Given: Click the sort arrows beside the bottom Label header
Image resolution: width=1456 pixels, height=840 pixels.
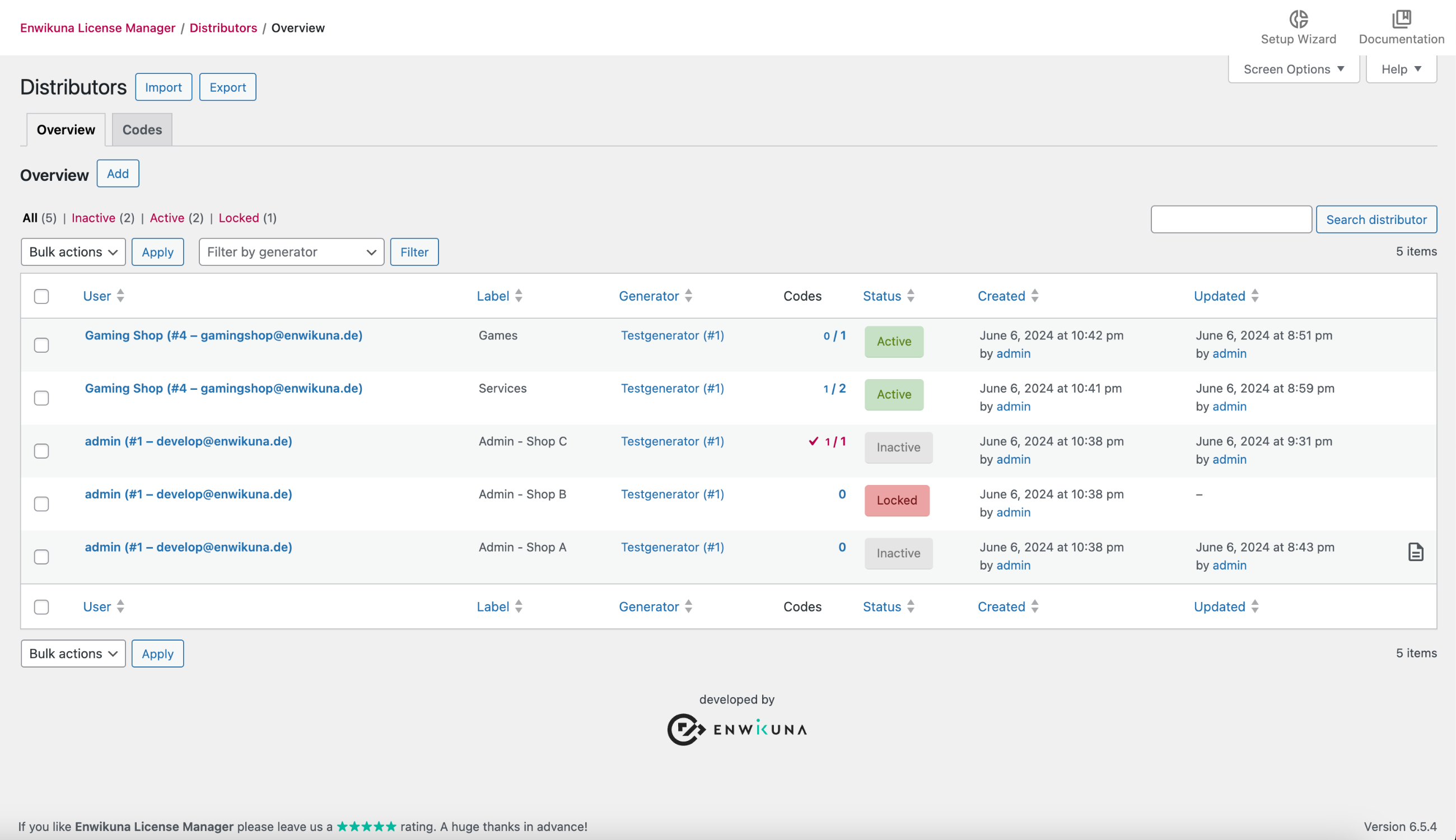Looking at the screenshot, I should click(518, 606).
